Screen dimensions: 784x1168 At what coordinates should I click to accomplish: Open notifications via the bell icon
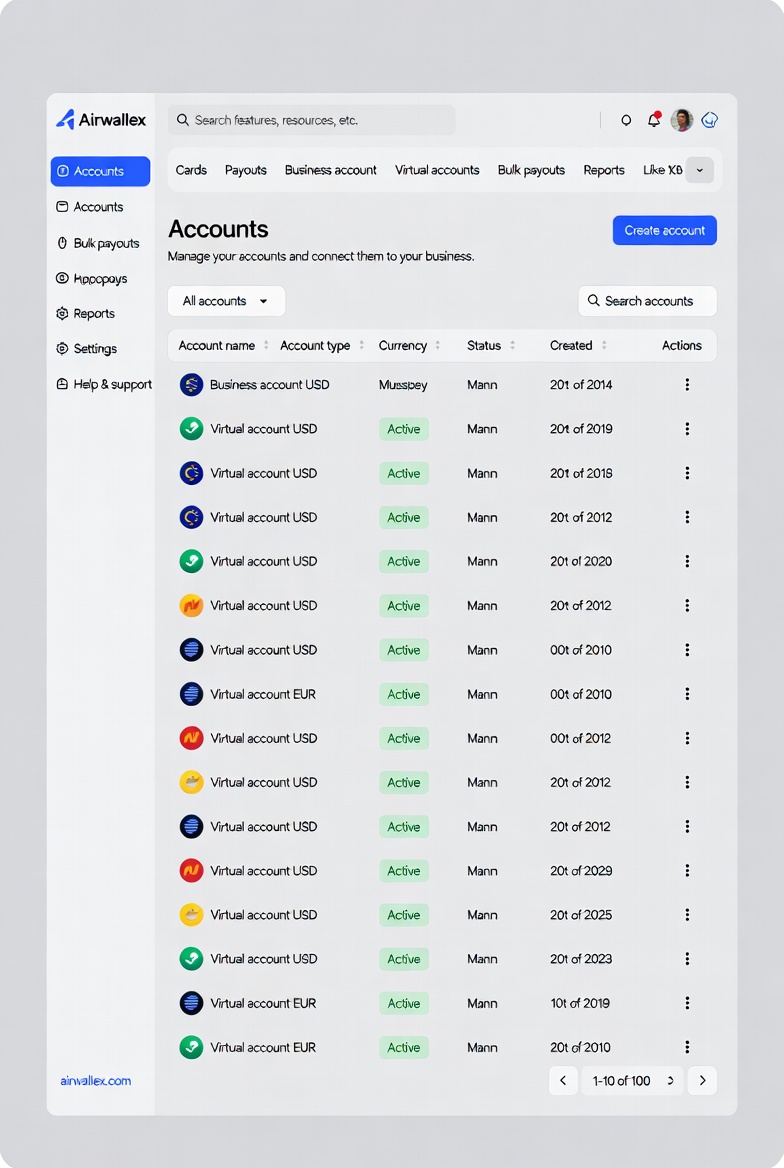[x=654, y=119]
